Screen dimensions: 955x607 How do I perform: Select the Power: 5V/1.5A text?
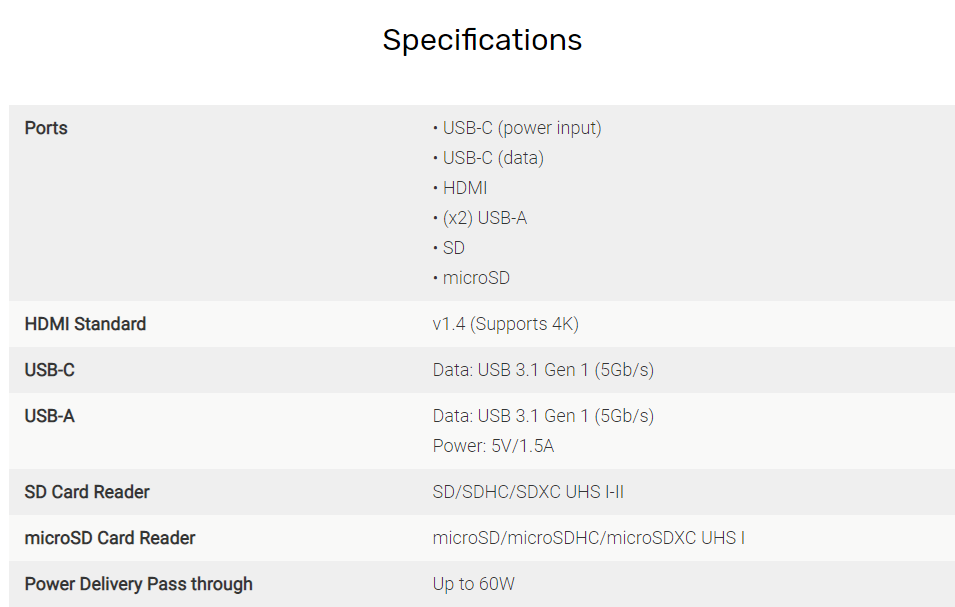pos(493,446)
